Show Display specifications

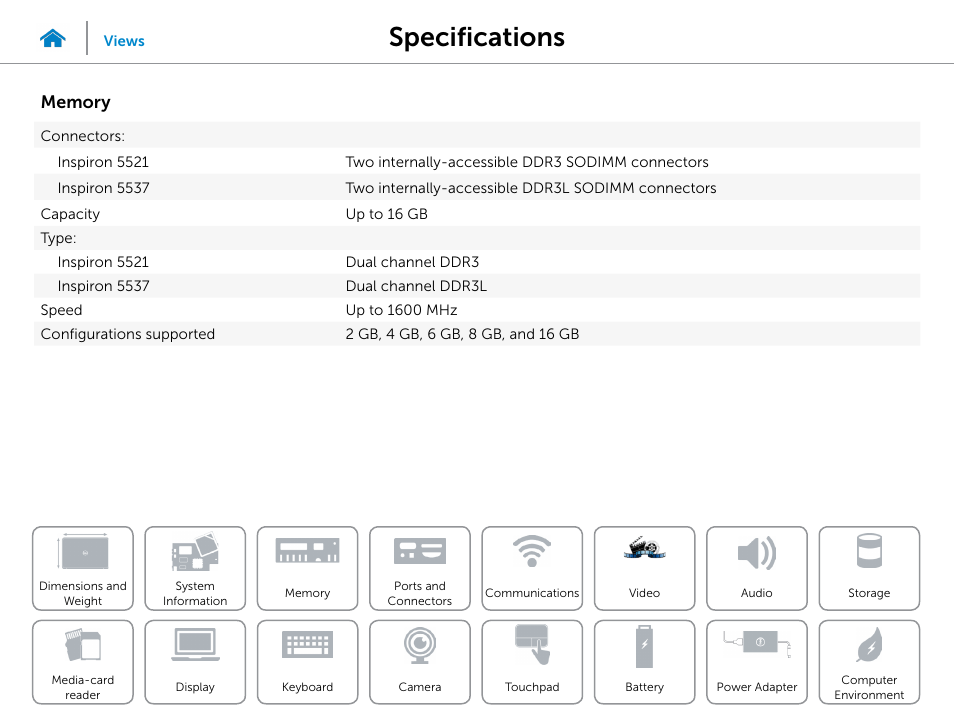tap(195, 662)
